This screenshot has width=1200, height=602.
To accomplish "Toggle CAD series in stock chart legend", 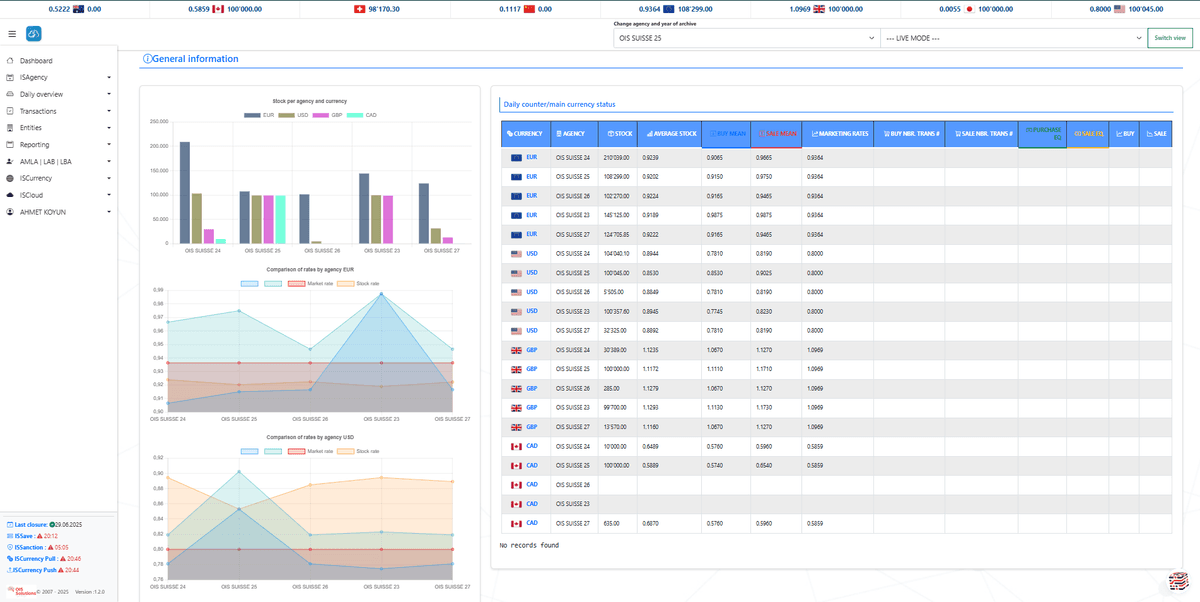I will pos(361,115).
